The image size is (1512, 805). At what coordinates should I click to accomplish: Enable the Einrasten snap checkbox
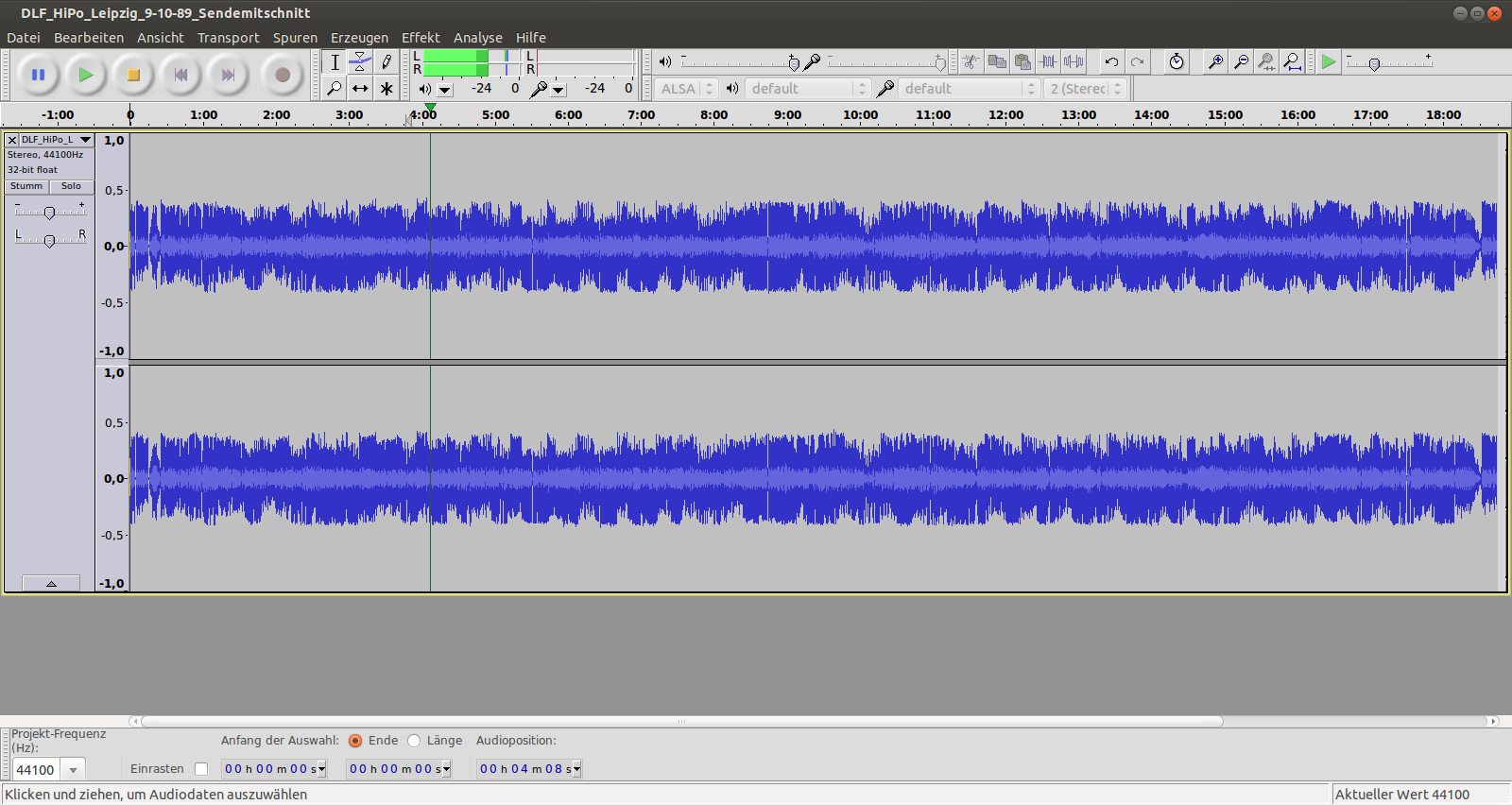click(201, 769)
